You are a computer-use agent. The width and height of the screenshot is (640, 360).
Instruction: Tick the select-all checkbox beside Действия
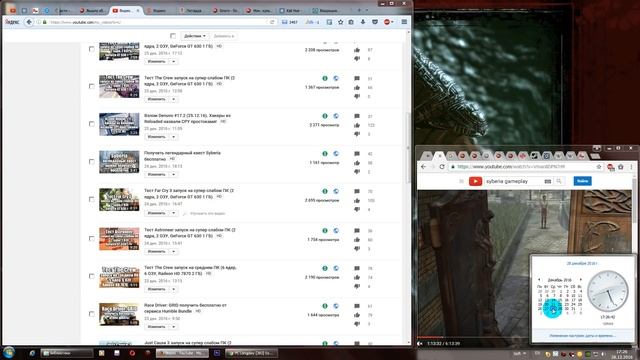click(x=173, y=36)
